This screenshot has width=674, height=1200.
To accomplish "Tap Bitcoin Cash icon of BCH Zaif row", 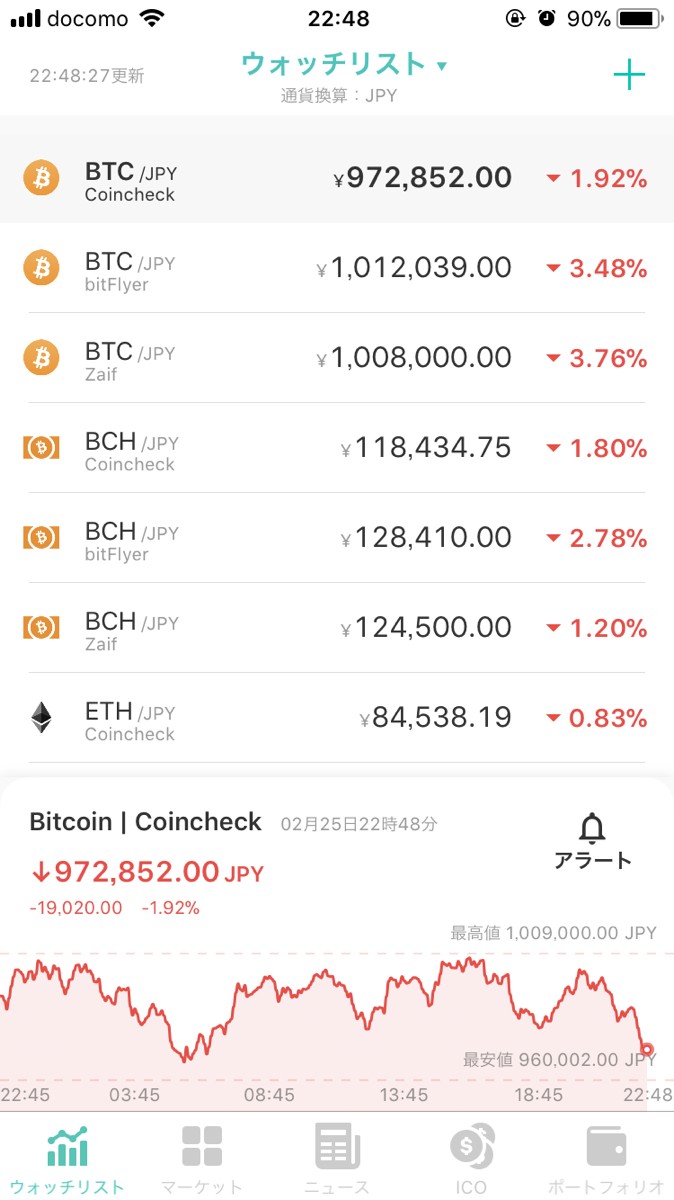I will (x=41, y=628).
